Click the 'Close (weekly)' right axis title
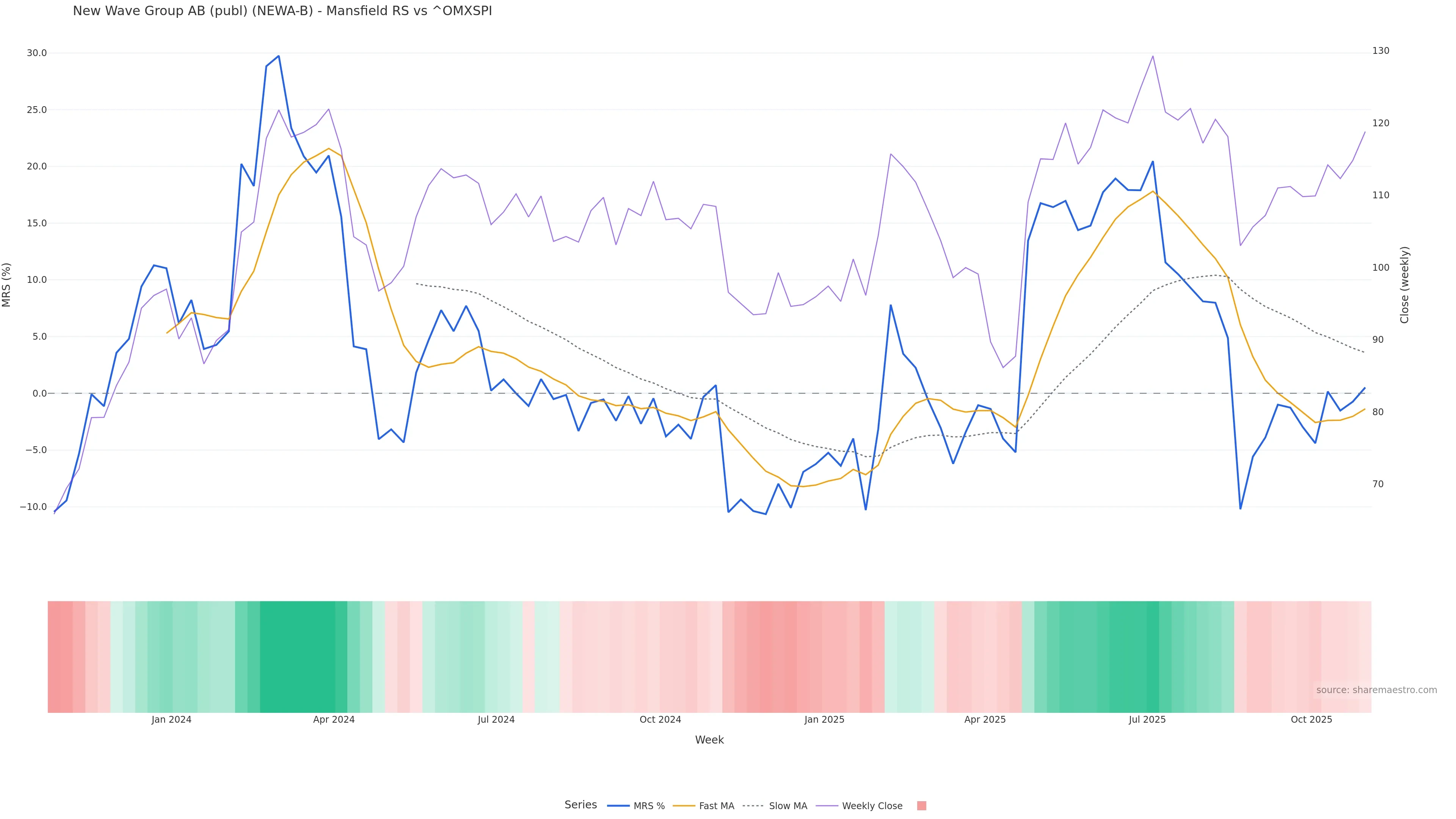Viewport: 1456px width, 819px height. click(x=1404, y=285)
